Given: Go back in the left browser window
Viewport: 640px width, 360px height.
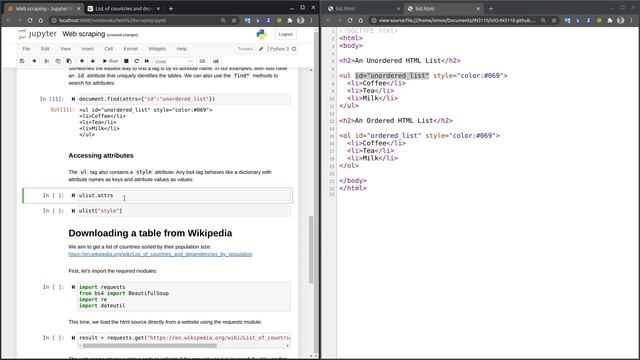Looking at the screenshot, I should pyautogui.click(x=9, y=20).
